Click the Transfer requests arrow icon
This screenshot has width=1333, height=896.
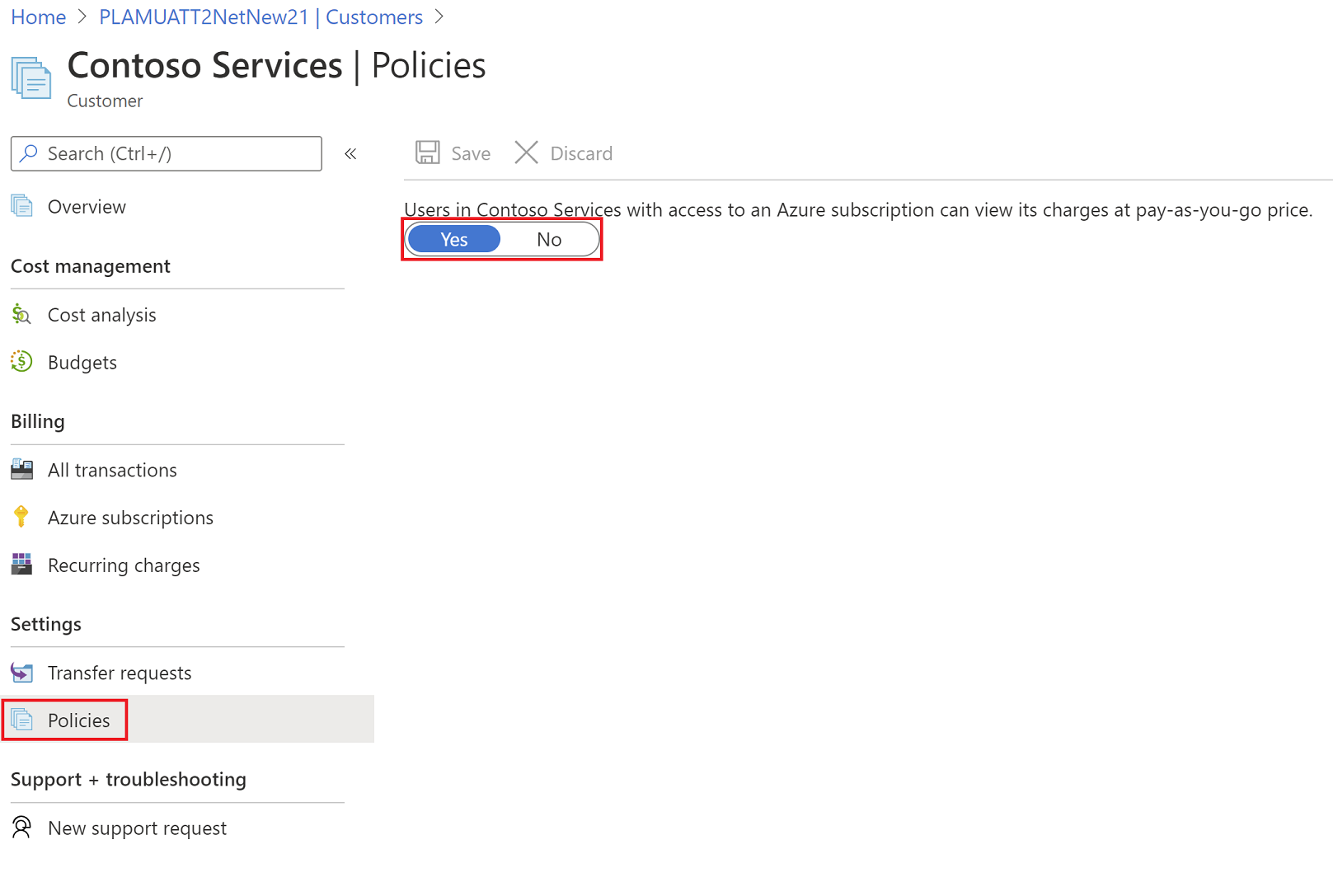coord(22,673)
